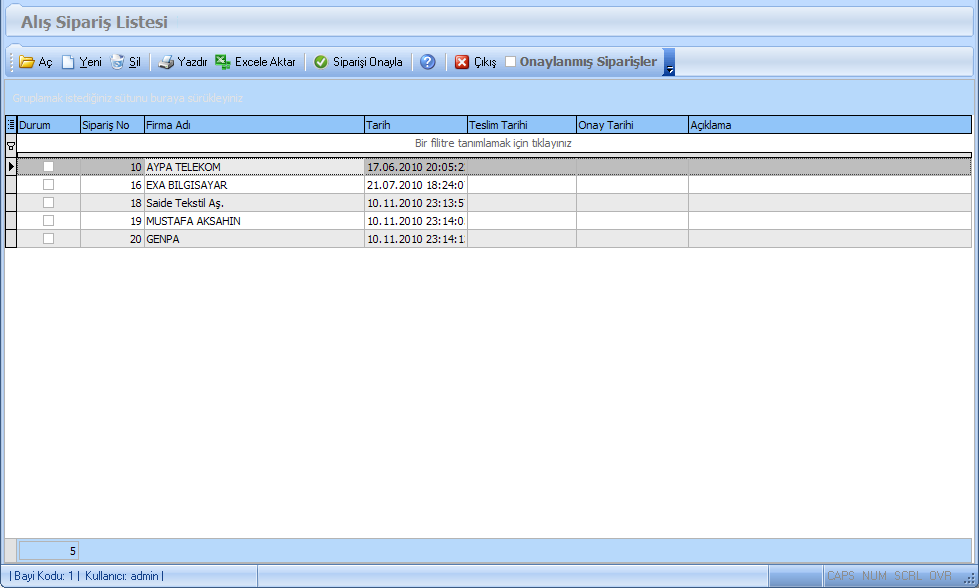Expand the toolbar options dropdown arrow

[670, 69]
